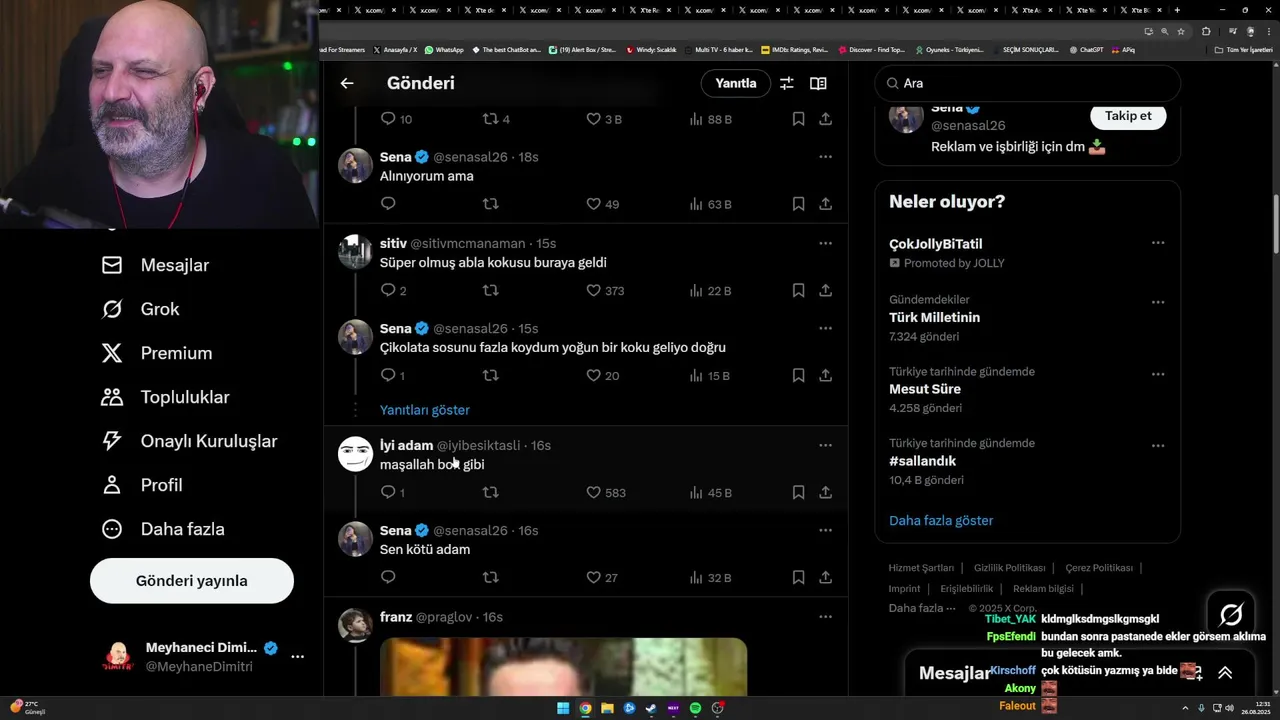Open Chrome in the Windows taskbar
Screen dimensions: 1280x720
tap(585, 708)
